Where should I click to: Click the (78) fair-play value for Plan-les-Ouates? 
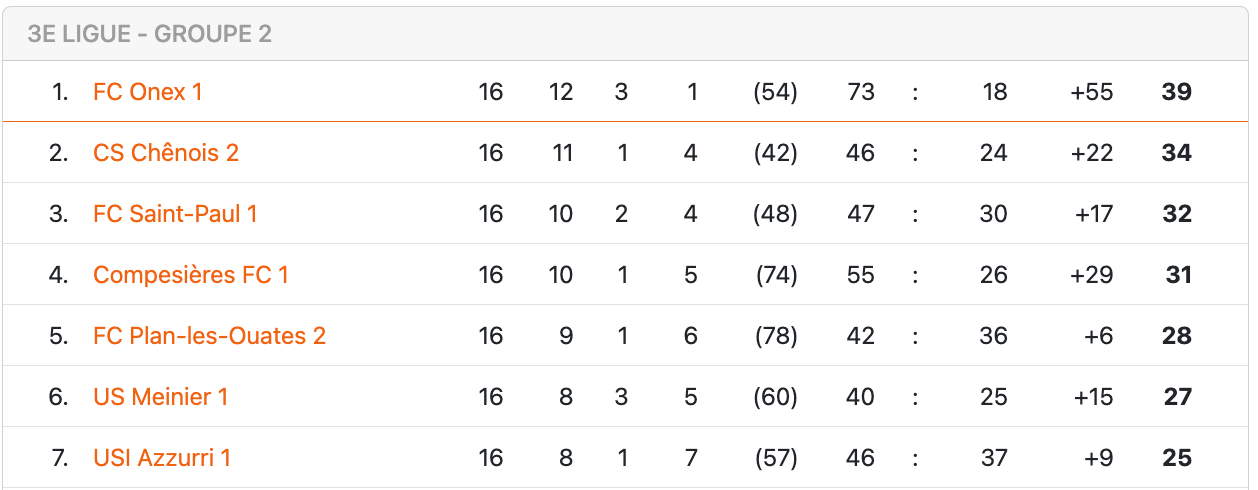(x=775, y=336)
